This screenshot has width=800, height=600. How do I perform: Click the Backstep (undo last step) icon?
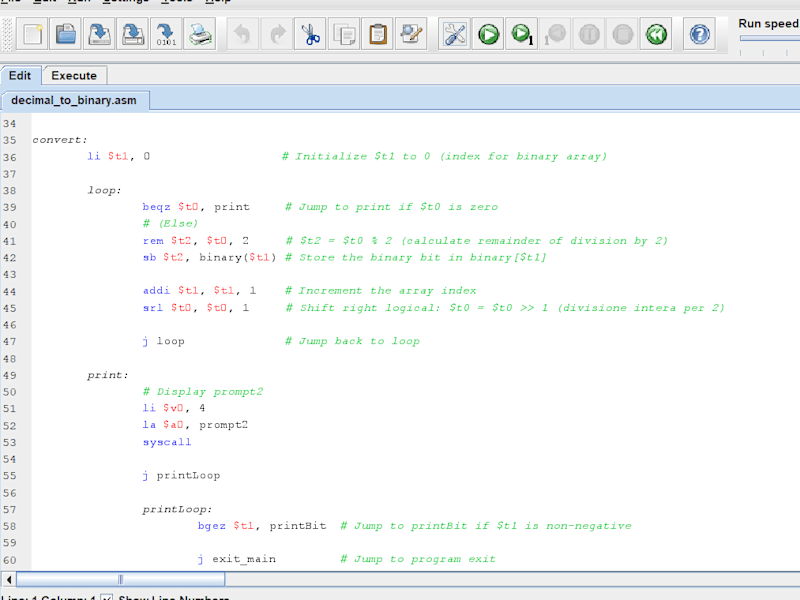[555, 34]
